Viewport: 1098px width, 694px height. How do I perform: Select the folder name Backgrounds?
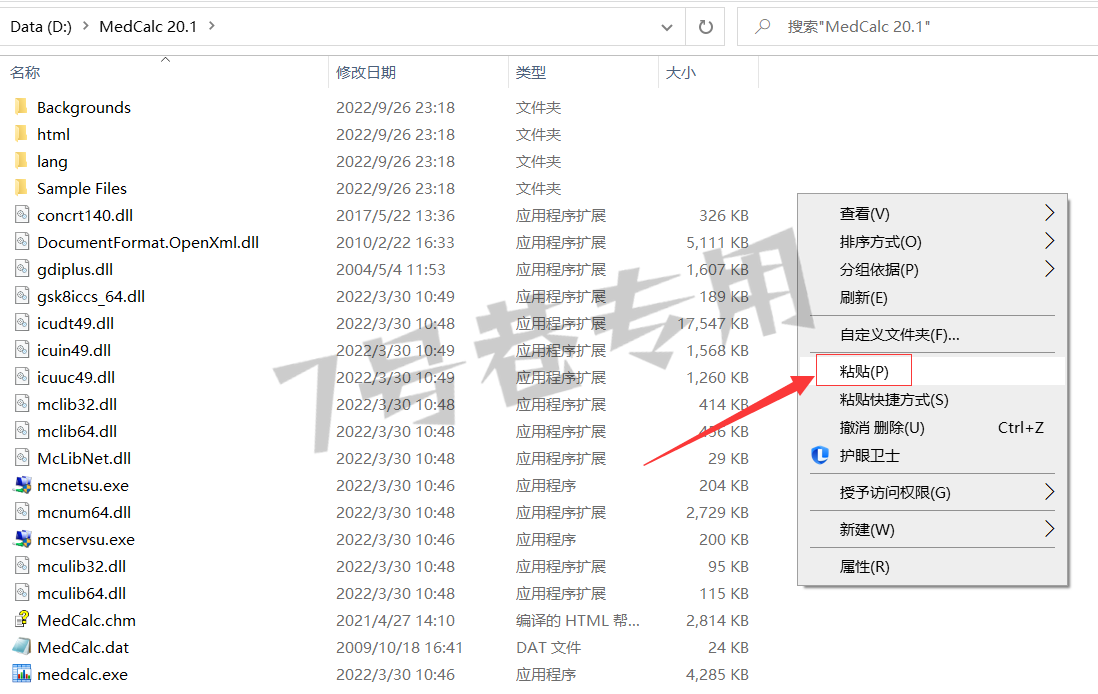click(x=84, y=107)
